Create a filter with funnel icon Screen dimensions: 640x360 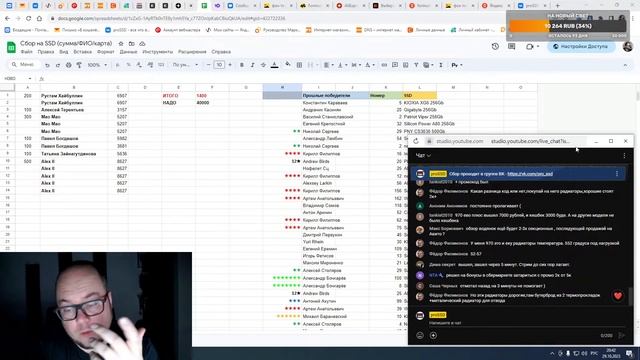click(416, 65)
